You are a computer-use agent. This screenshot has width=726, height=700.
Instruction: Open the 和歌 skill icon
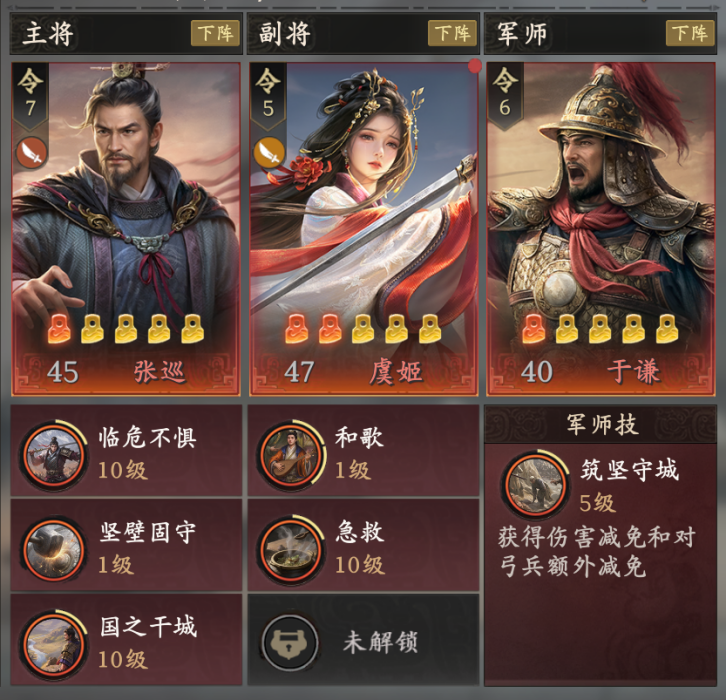point(291,456)
